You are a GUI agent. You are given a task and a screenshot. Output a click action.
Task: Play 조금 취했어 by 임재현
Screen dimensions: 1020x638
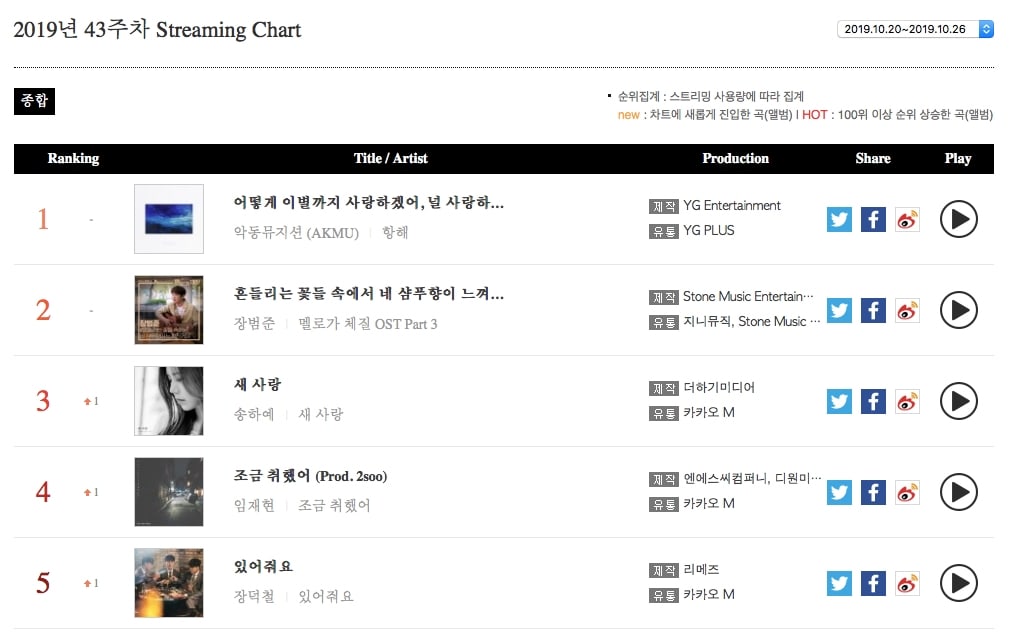[x=958, y=492]
